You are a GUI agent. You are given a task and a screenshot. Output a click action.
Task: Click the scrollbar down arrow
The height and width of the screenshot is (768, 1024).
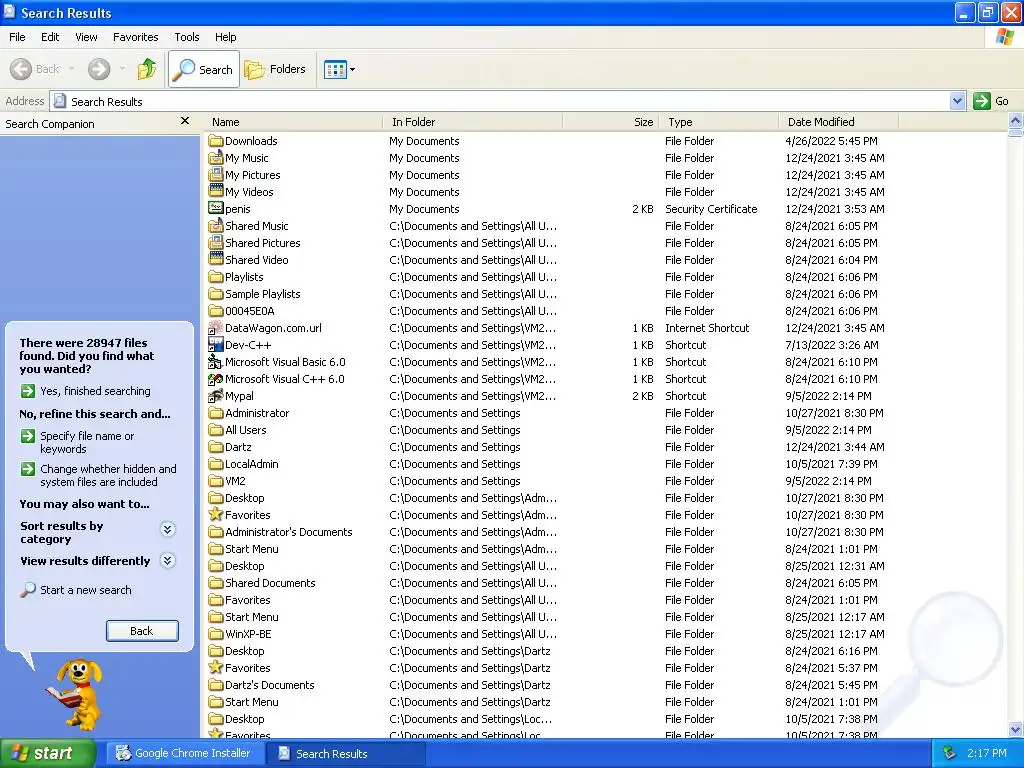pos(1016,730)
